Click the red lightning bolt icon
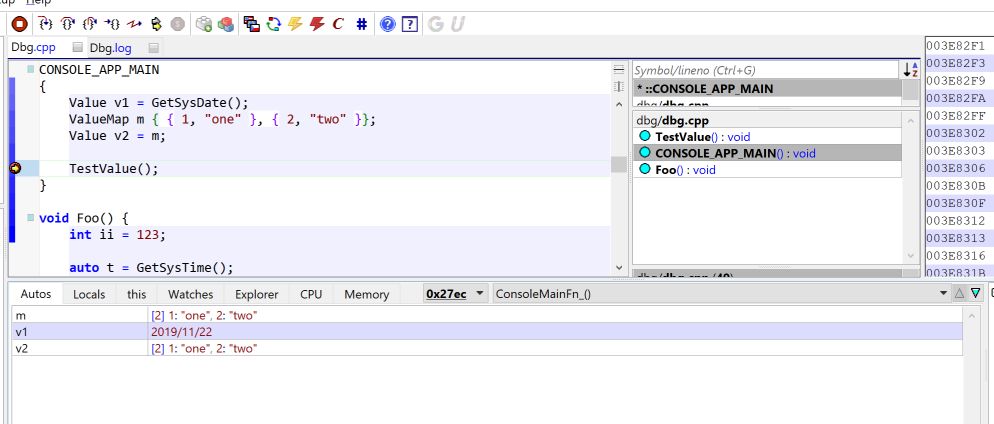 [x=316, y=24]
